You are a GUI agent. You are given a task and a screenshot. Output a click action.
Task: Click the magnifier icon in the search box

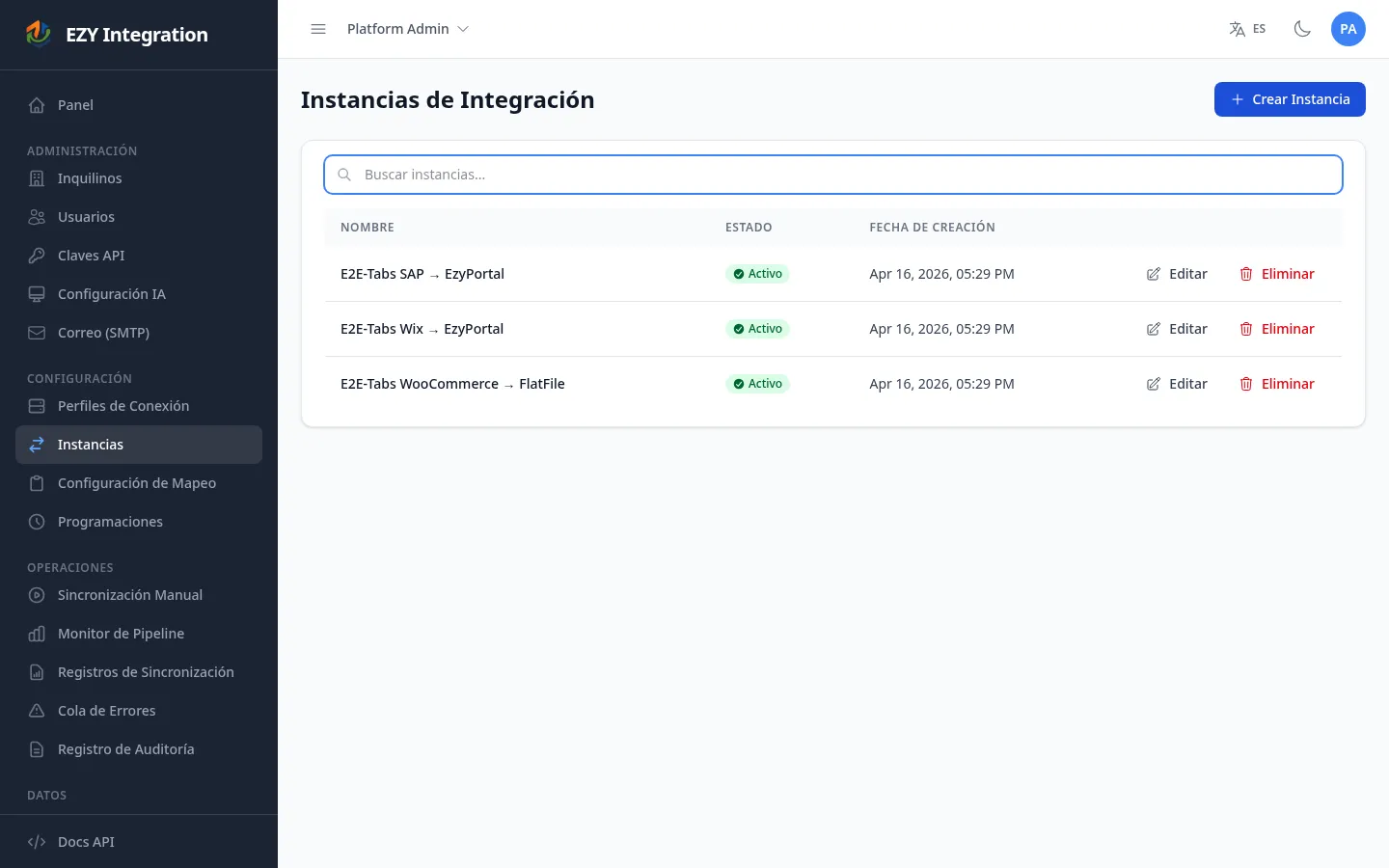pos(344,175)
